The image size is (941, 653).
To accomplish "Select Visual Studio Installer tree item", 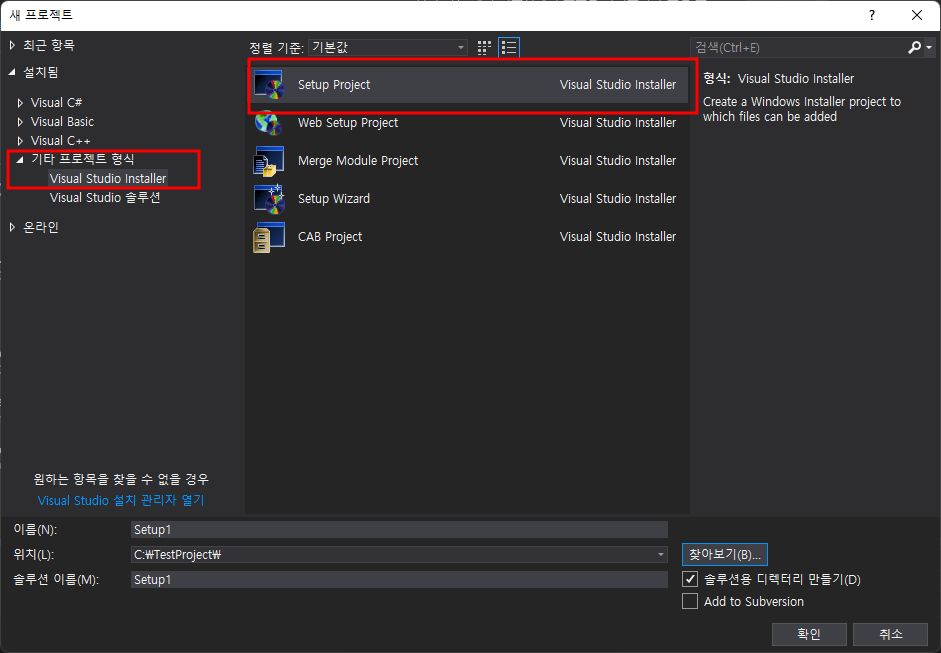I will pyautogui.click(x=108, y=178).
